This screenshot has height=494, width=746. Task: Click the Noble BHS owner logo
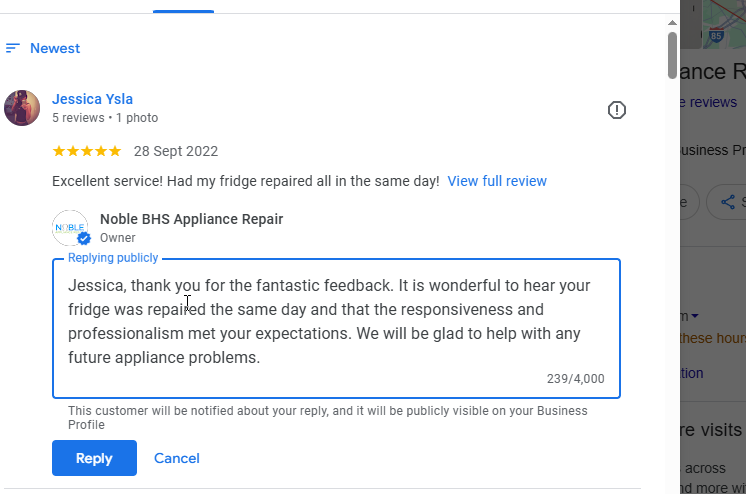coord(70,228)
